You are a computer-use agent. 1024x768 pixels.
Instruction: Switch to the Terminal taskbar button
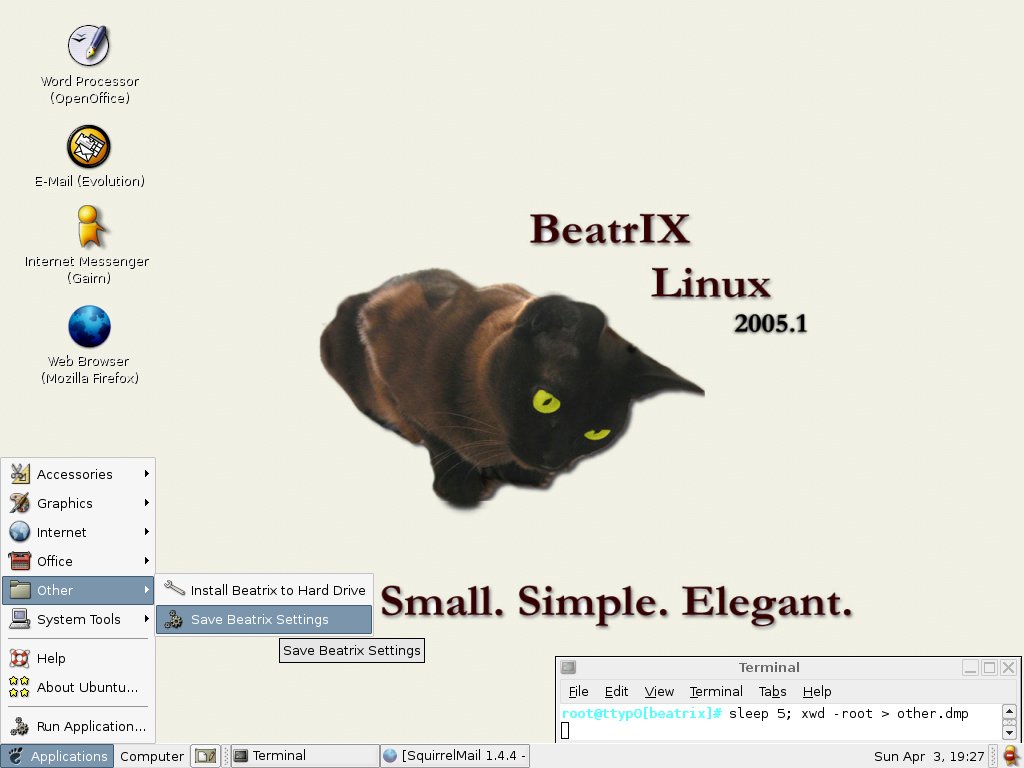(305, 756)
